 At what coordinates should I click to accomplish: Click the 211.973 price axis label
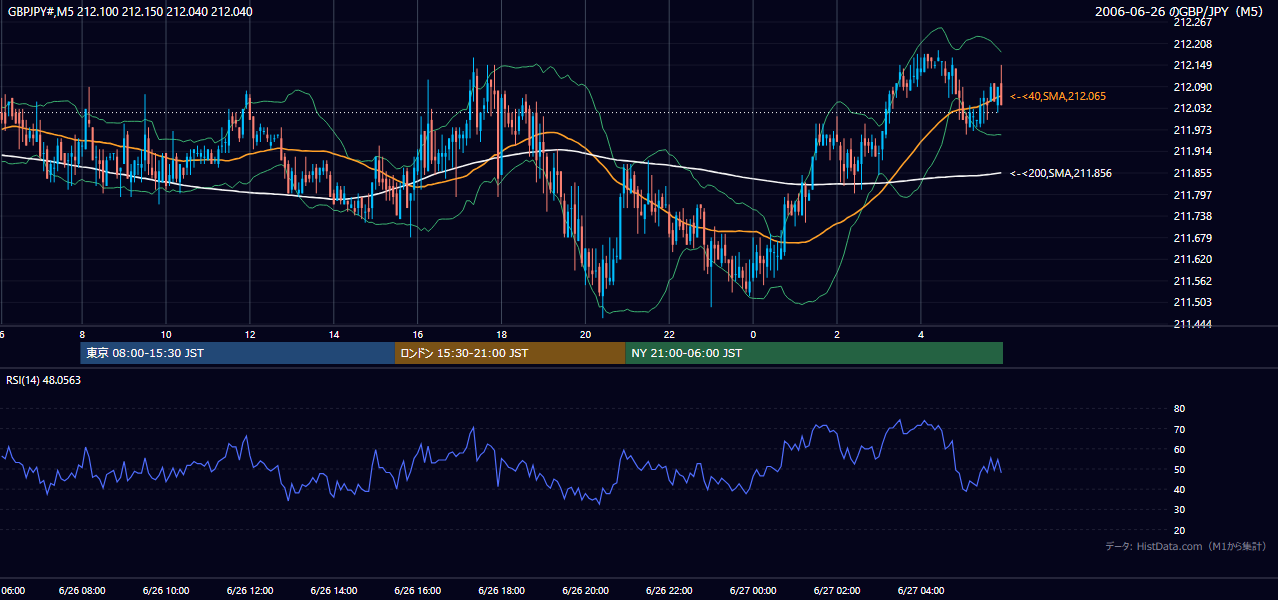[x=1191, y=130]
